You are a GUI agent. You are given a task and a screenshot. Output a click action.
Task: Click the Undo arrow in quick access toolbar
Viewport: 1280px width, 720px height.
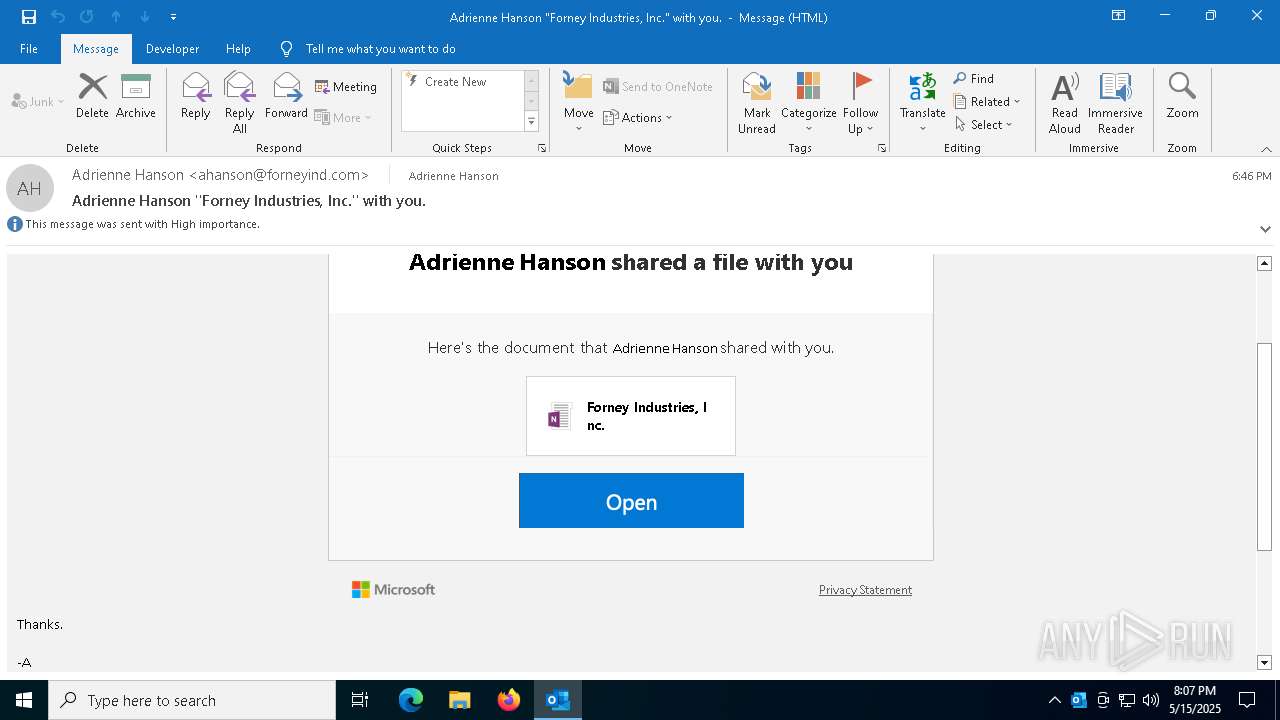(x=58, y=17)
